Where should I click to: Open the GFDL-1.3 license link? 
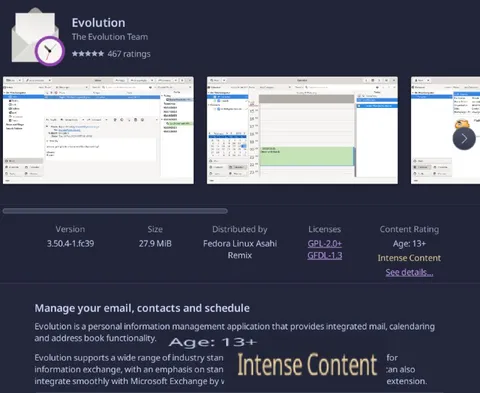[325, 256]
